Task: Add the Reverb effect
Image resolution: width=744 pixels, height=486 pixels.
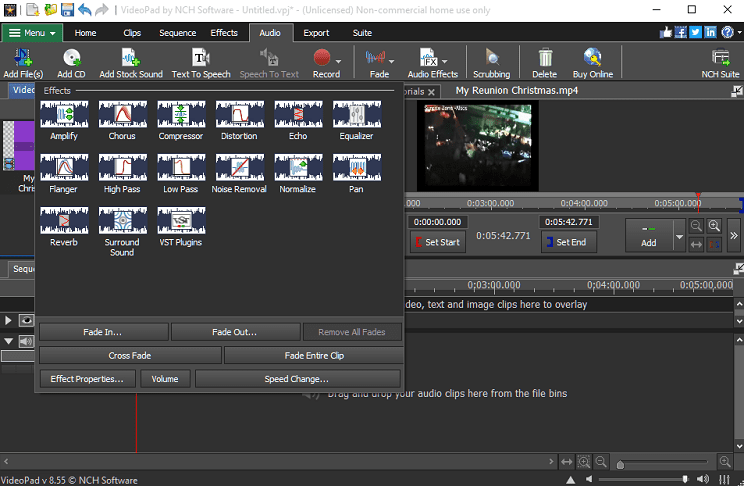Action: coord(64,227)
